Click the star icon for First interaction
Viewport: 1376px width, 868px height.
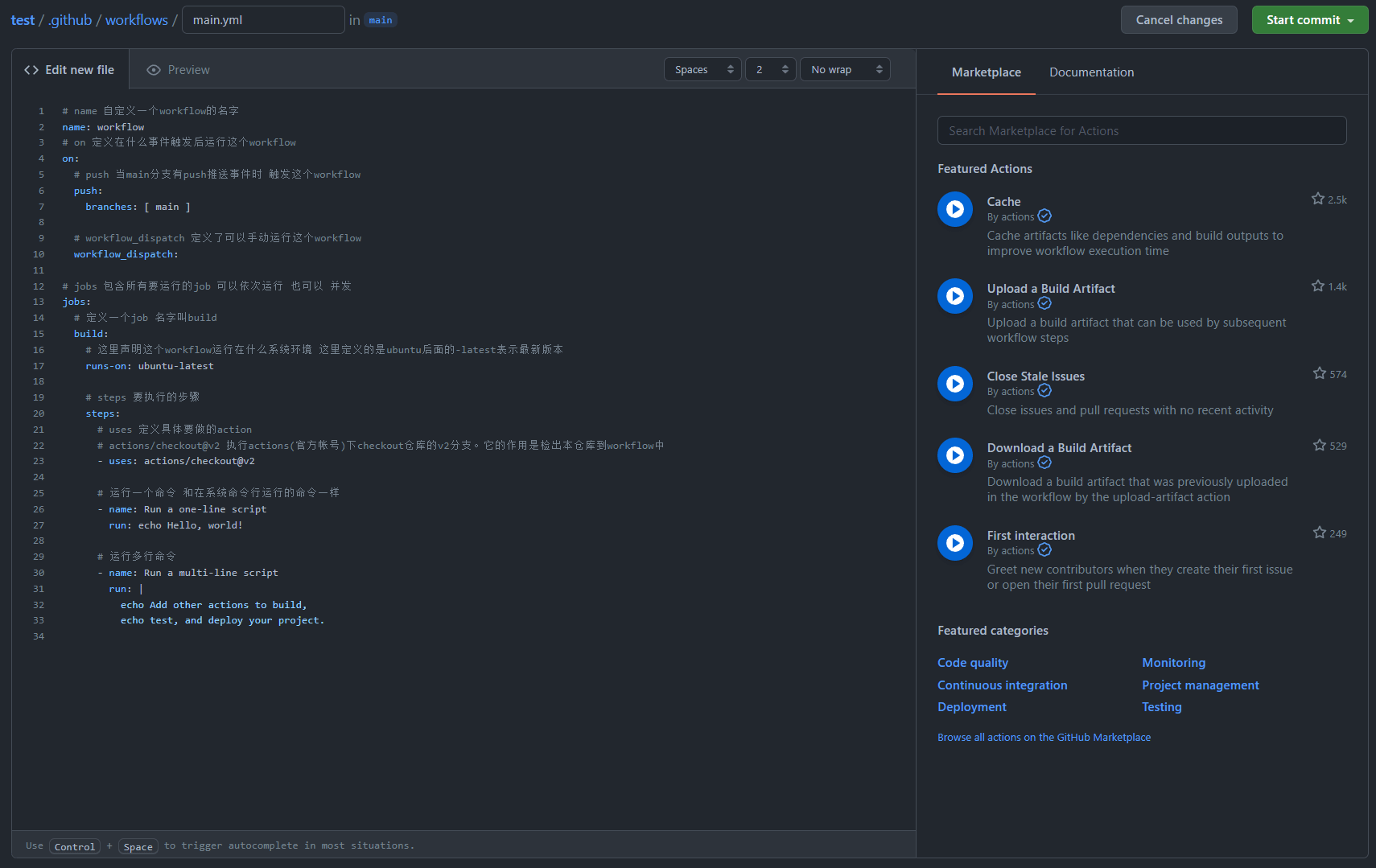[x=1319, y=533]
